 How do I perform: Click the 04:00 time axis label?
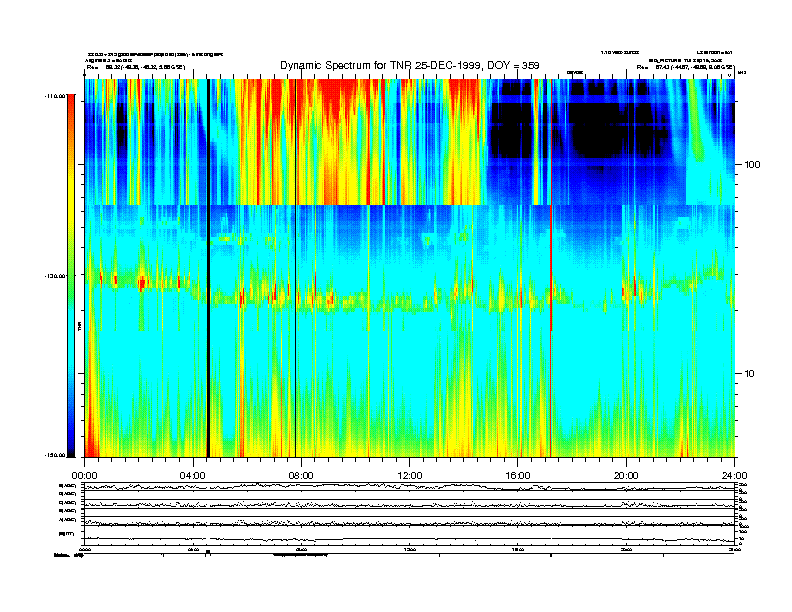(193, 476)
